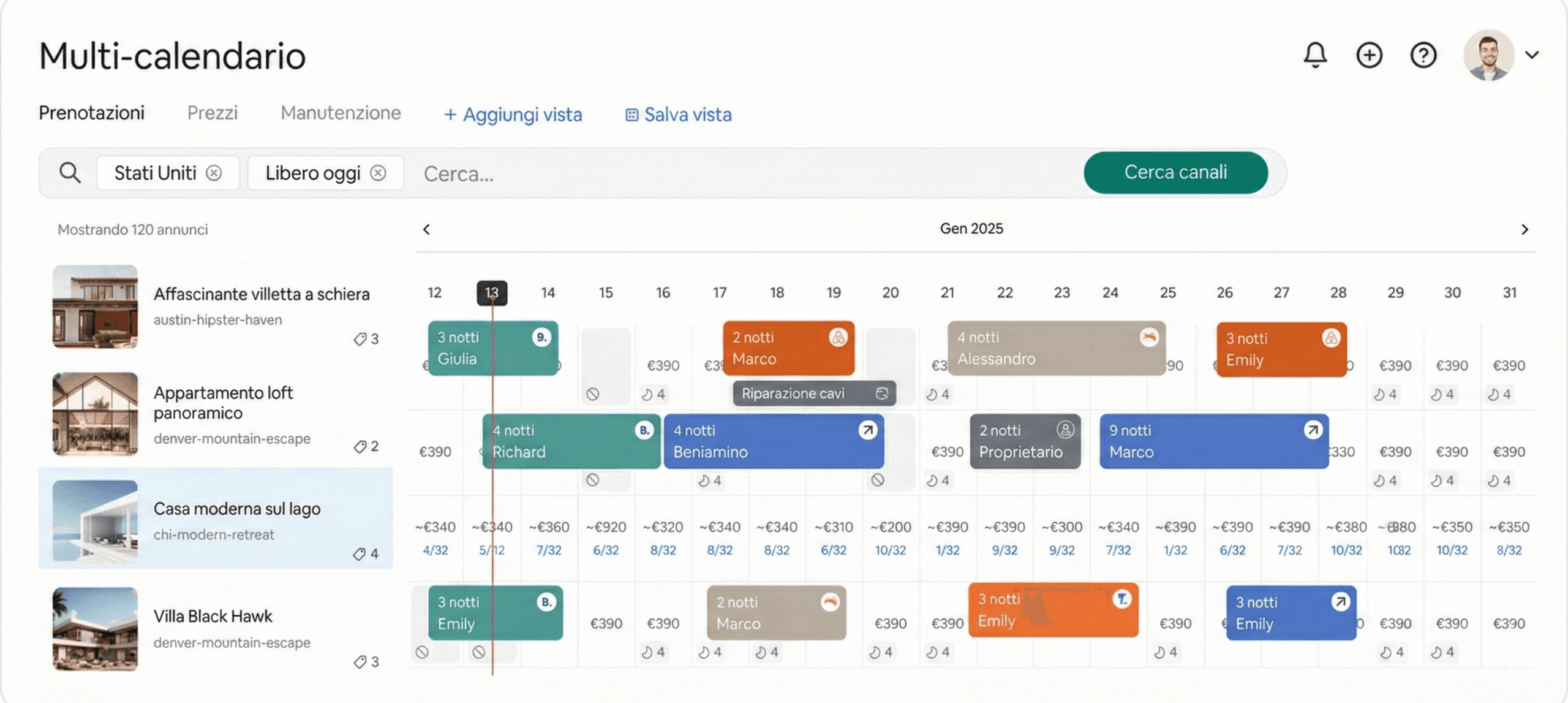Open the Manutenzione tab

tap(341, 113)
